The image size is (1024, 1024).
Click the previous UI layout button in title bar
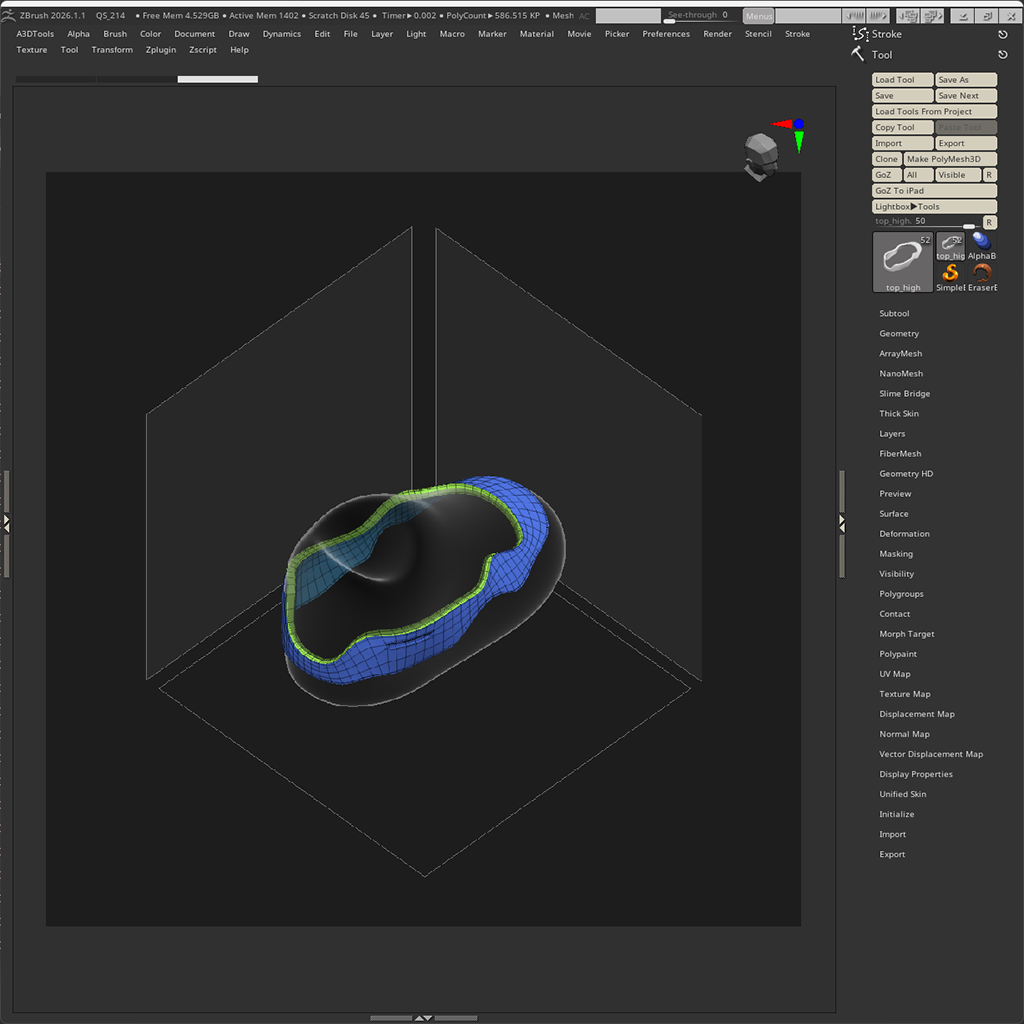click(907, 16)
